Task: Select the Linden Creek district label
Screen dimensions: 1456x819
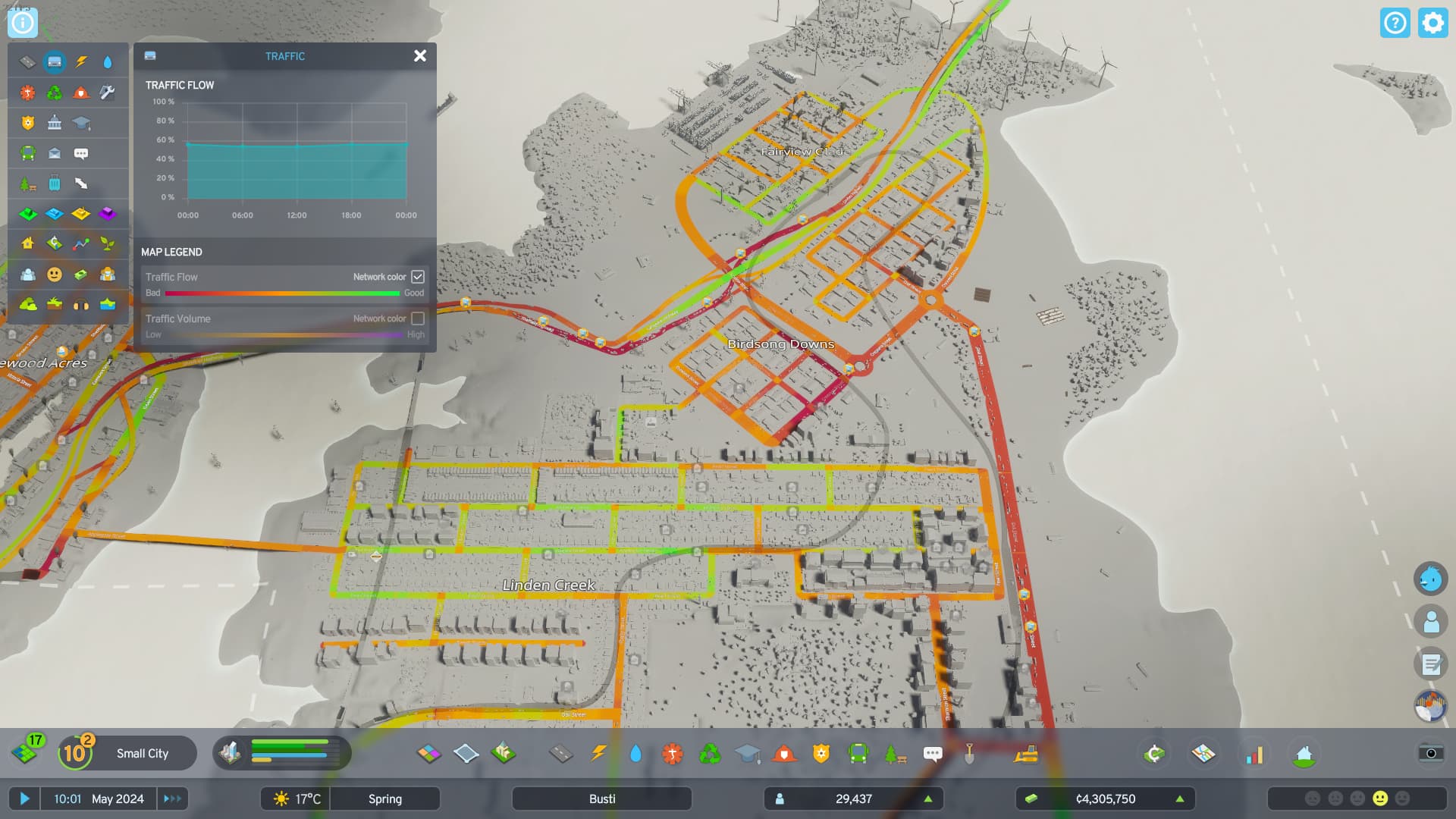Action: click(x=548, y=585)
